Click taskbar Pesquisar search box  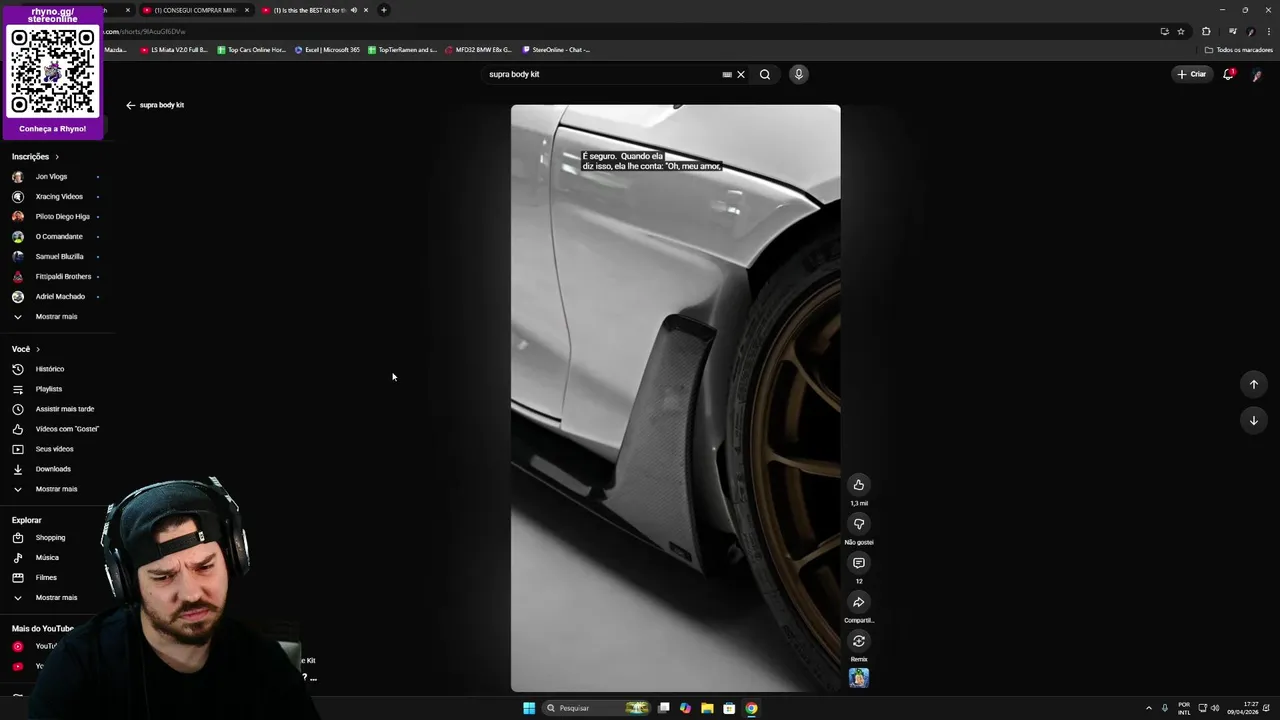[x=597, y=708]
